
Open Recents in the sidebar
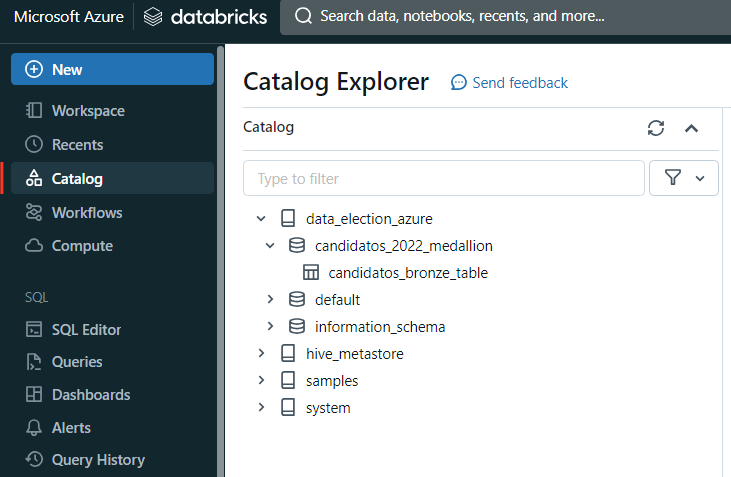[77, 144]
